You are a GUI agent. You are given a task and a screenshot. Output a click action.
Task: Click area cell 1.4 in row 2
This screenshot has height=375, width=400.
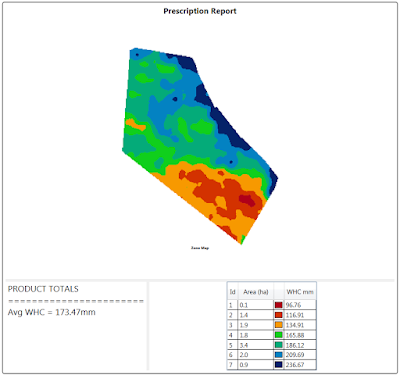pyautogui.click(x=256, y=315)
